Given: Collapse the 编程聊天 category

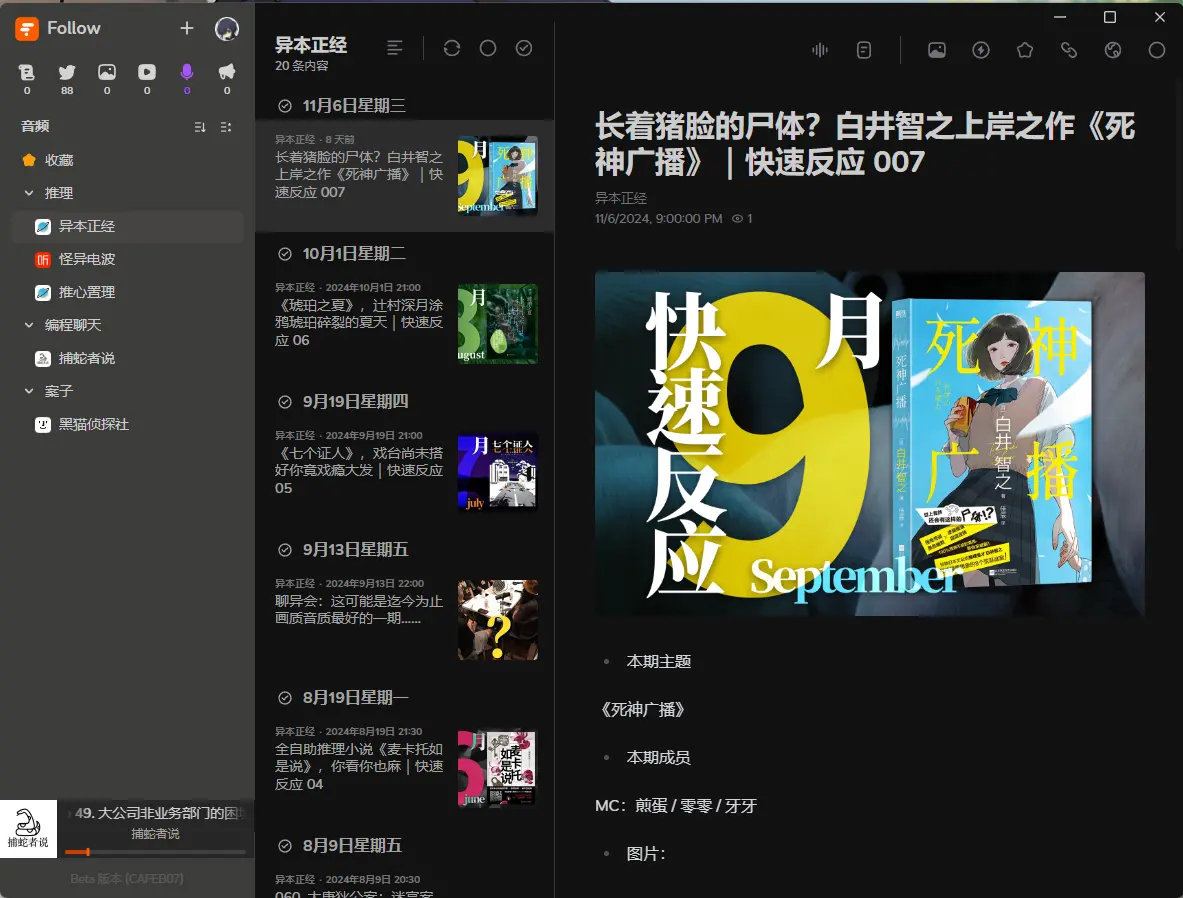Looking at the screenshot, I should (x=29, y=325).
